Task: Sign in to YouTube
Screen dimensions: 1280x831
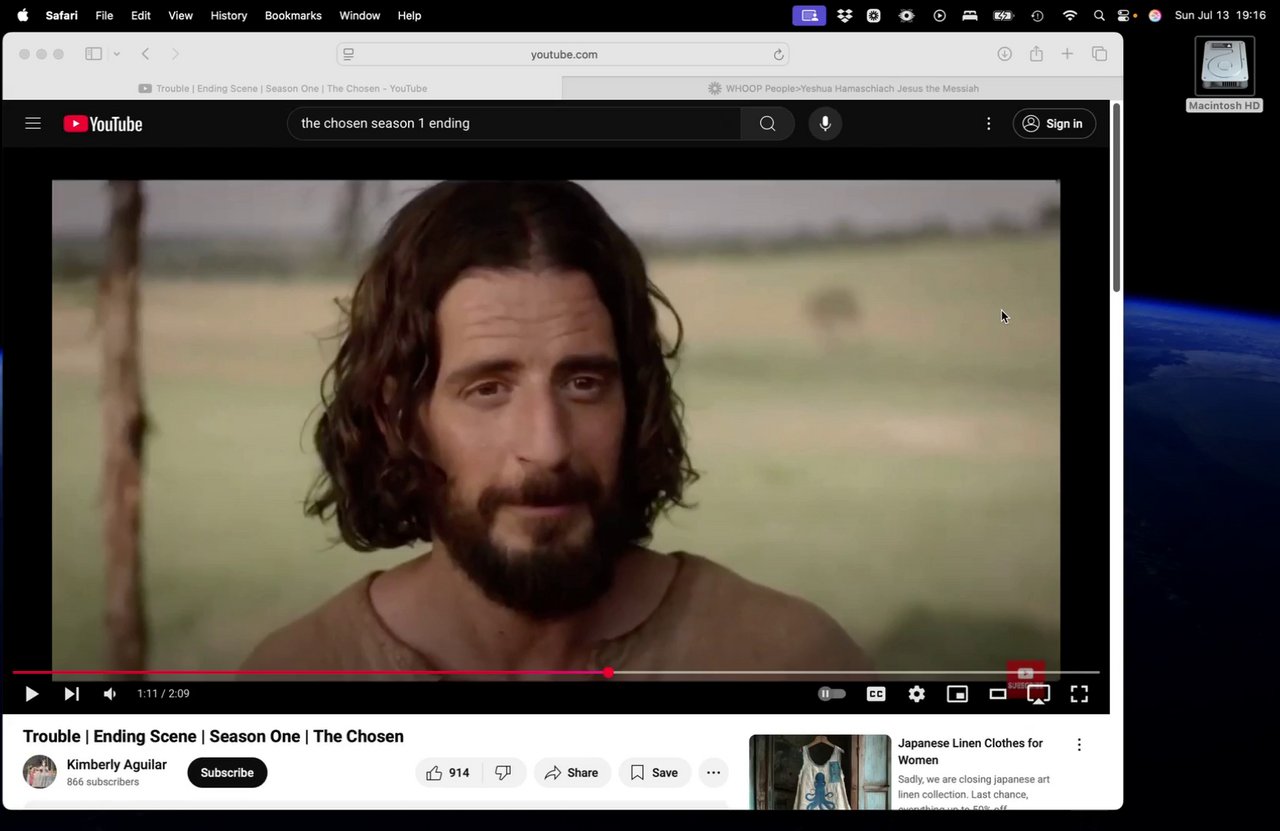Action: (1054, 123)
